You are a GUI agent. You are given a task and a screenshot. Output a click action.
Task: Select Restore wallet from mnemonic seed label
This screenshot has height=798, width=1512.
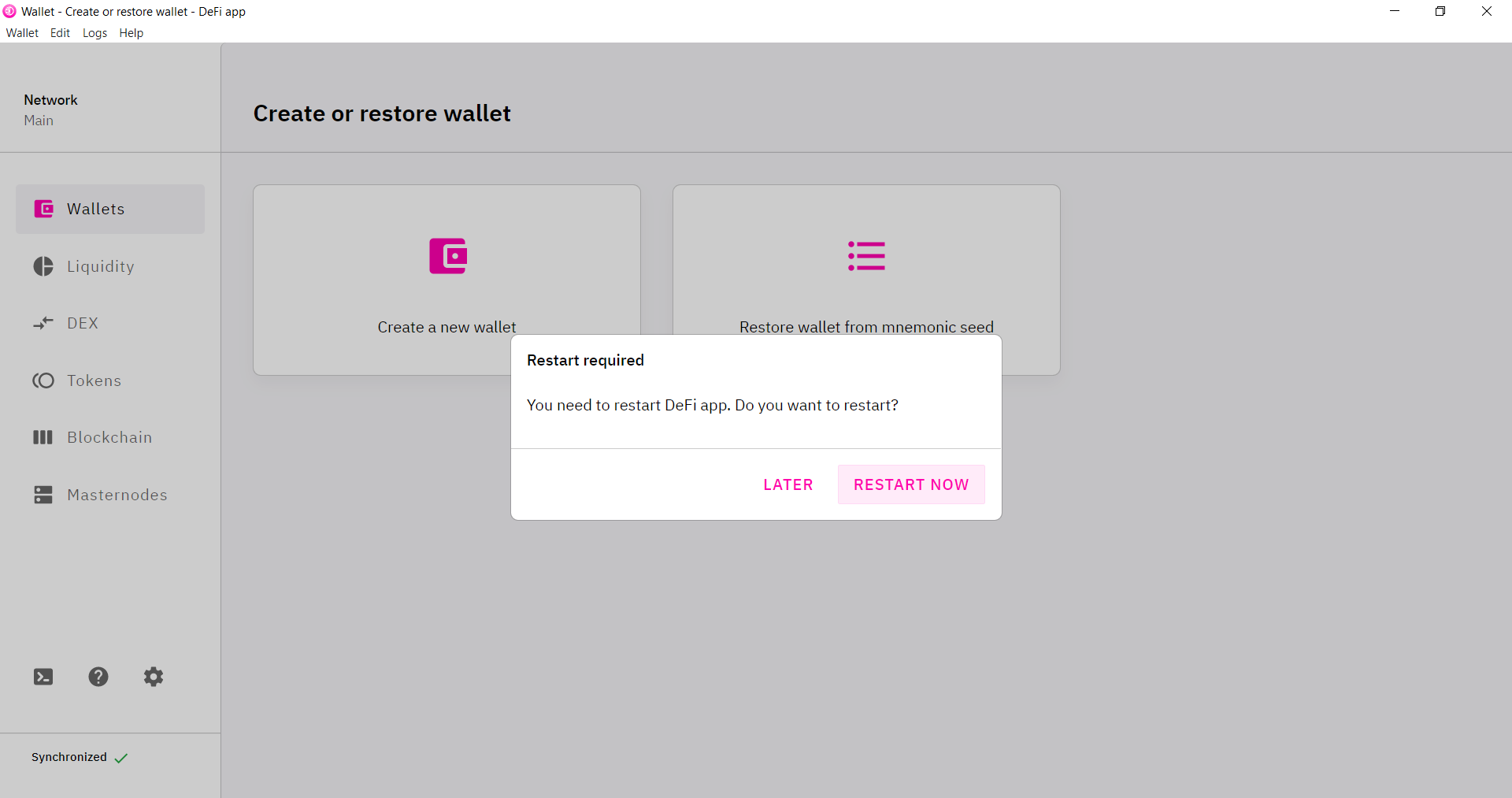click(866, 327)
